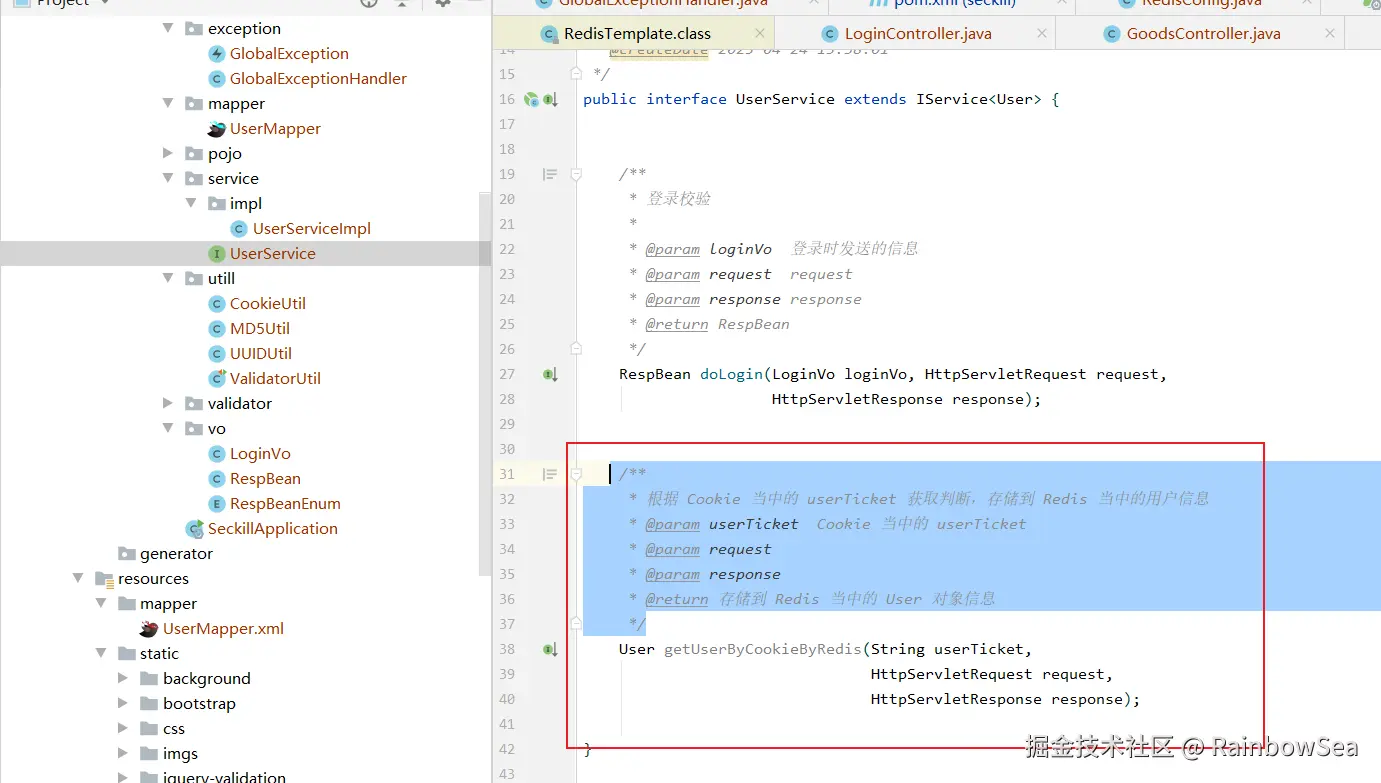Click the UUIDUtil class icon
This screenshot has height=783, width=1381.
(x=216, y=354)
